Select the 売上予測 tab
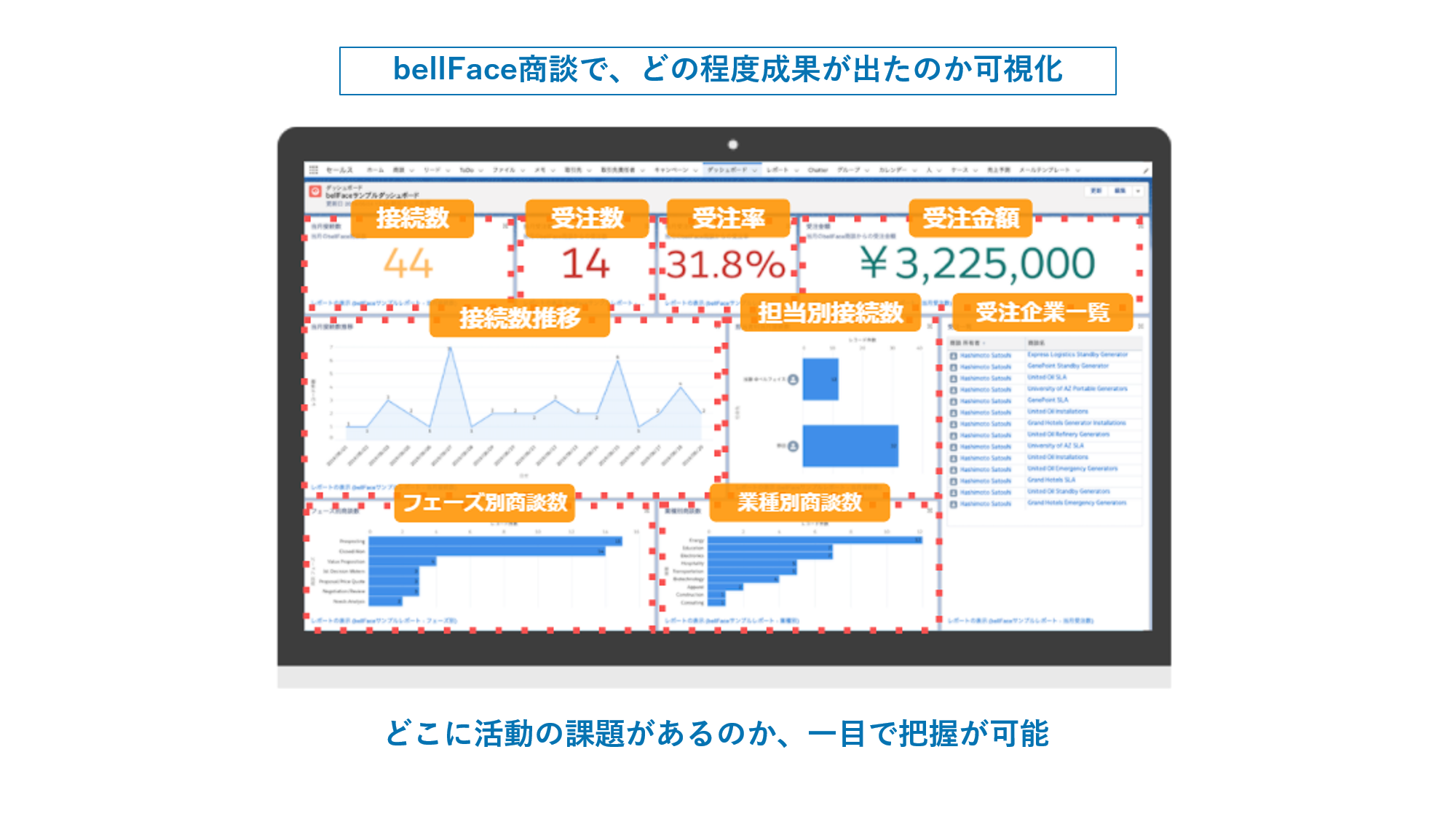1456x819 pixels. pos(998,170)
